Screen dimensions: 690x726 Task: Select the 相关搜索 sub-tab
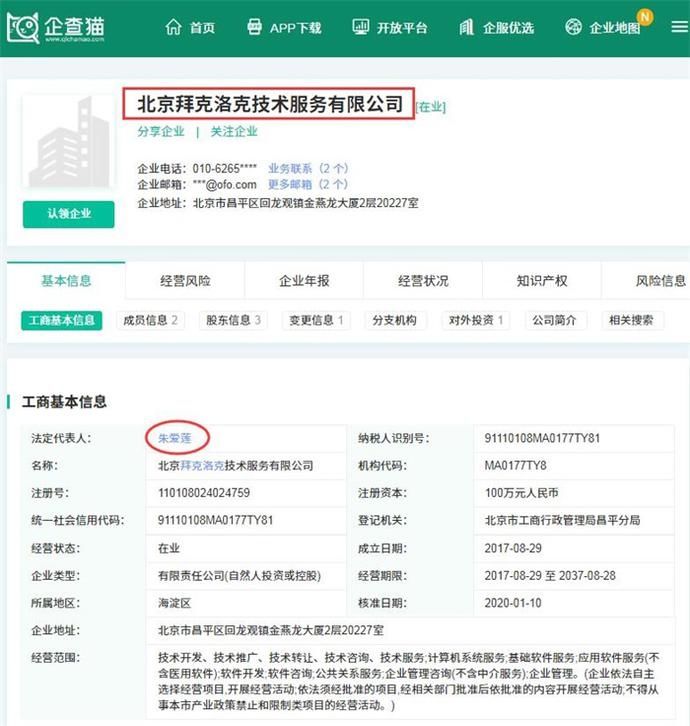631,320
